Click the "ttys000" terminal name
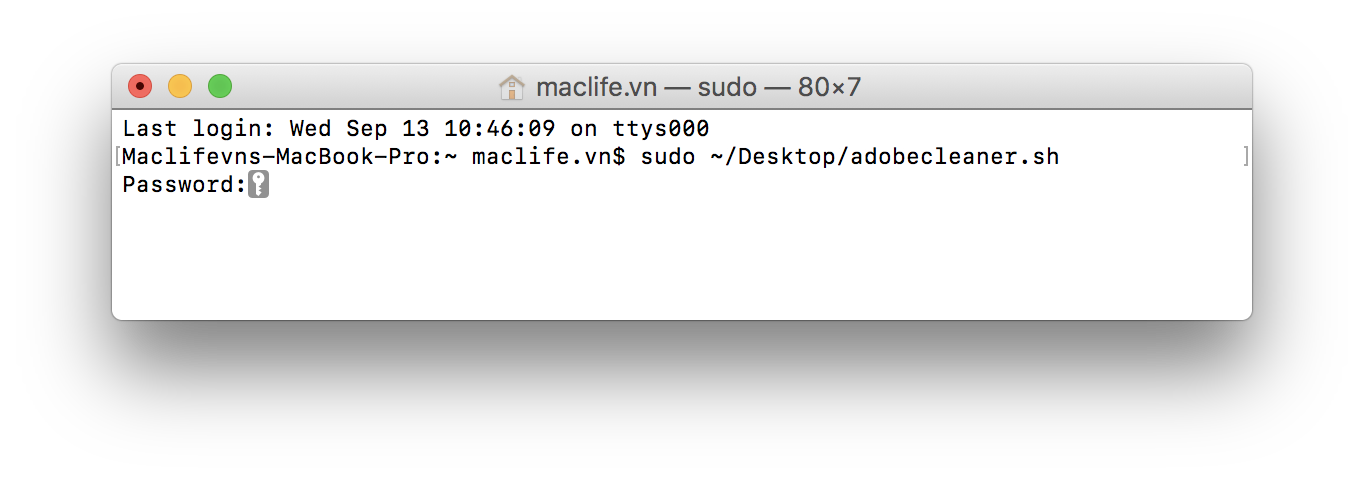1364x480 pixels. coord(661,129)
